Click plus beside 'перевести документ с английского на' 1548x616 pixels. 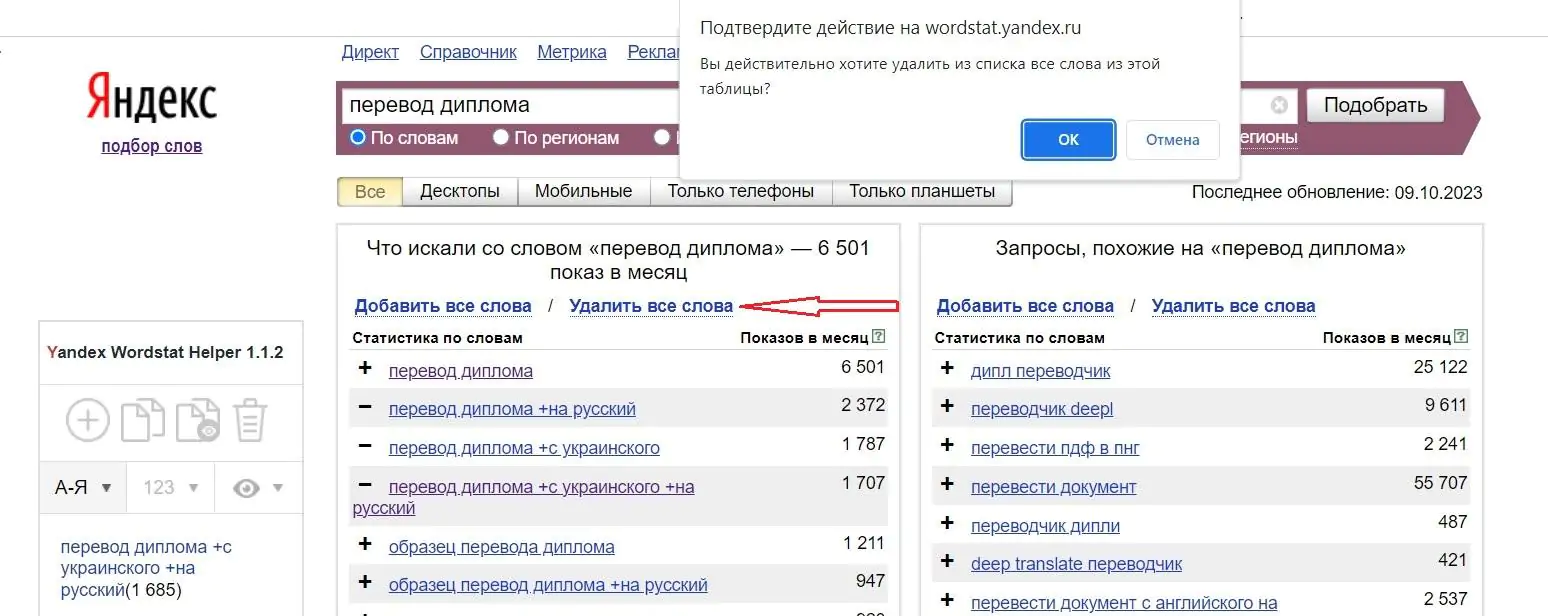pos(947,601)
